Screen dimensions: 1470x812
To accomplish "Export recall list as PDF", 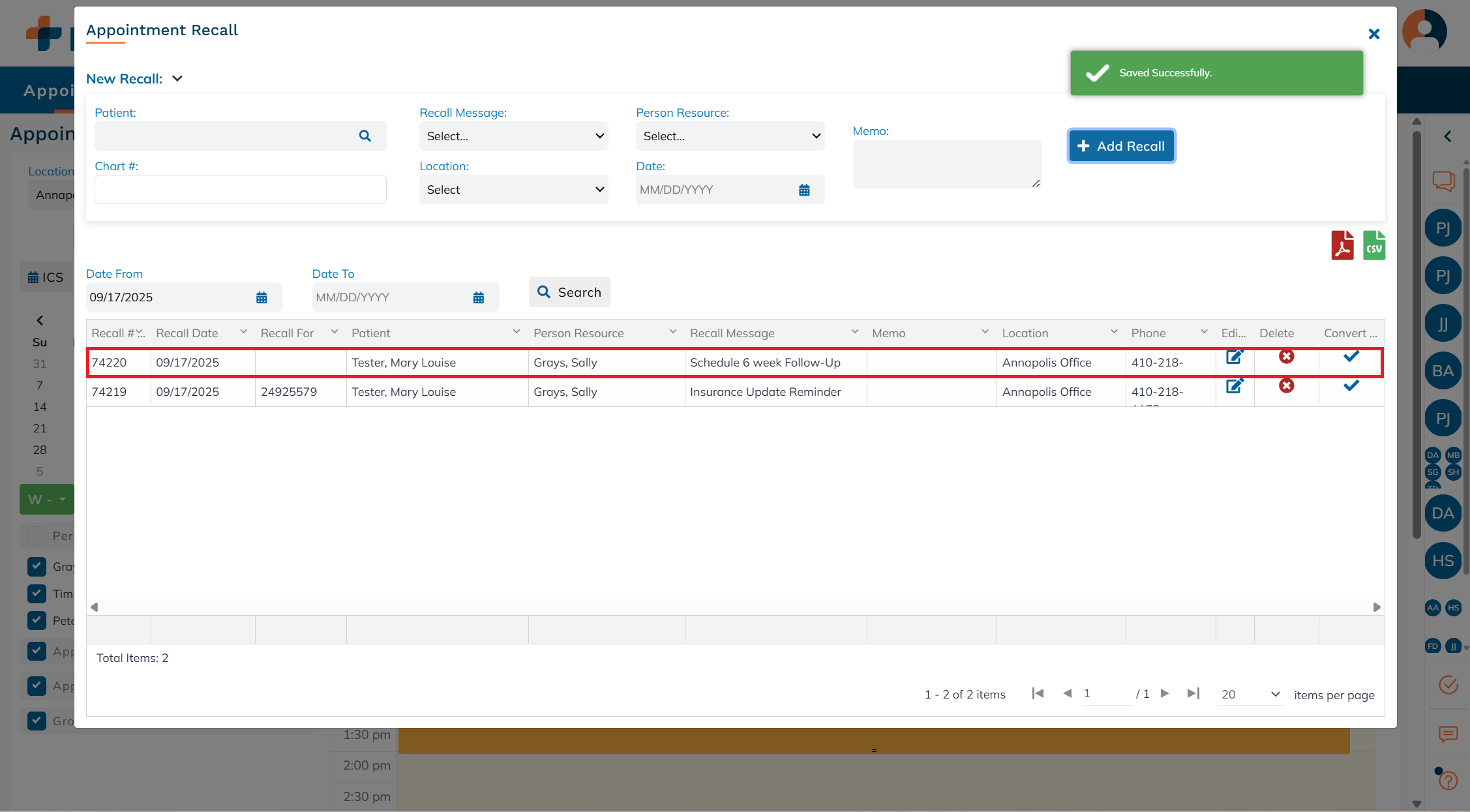I will tap(1342, 246).
